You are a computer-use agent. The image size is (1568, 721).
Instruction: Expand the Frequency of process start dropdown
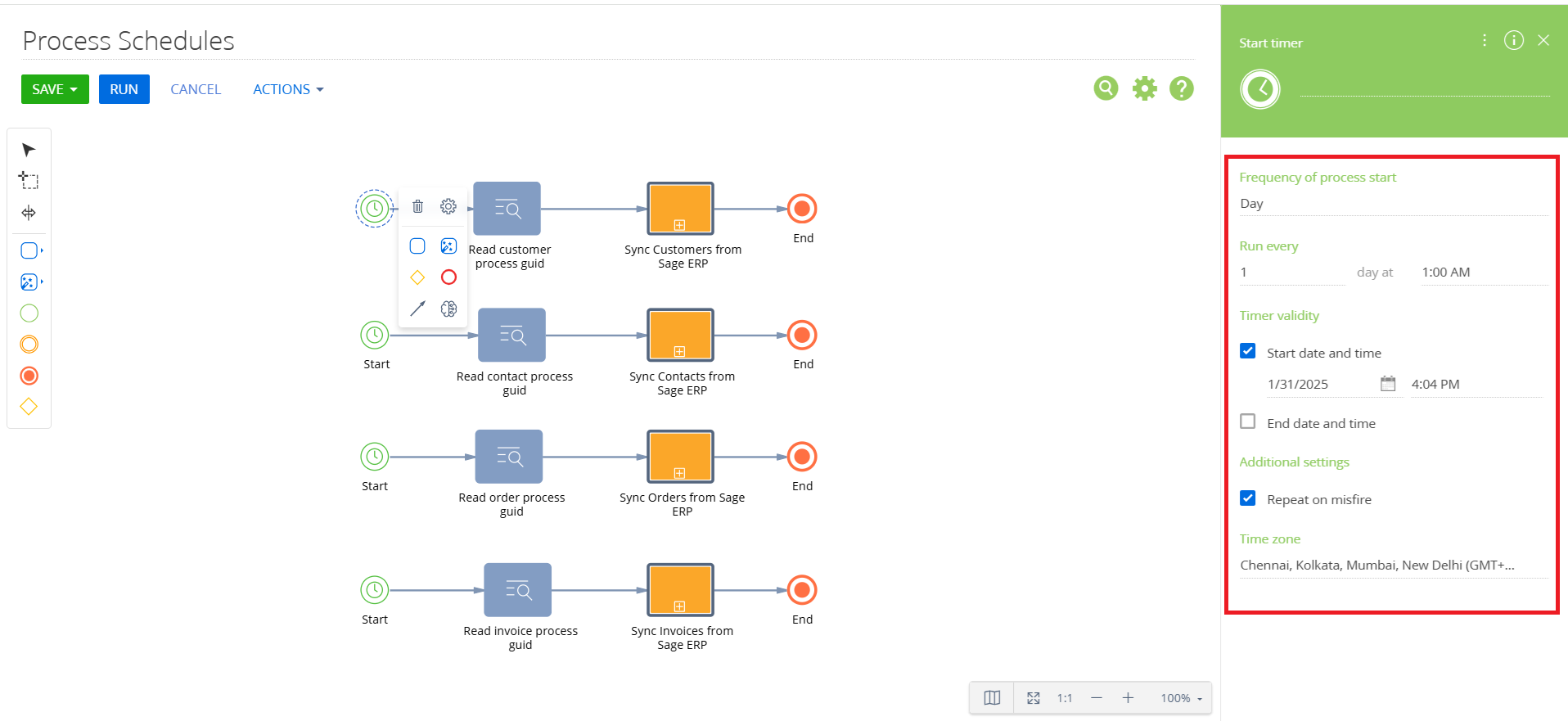[1392, 204]
